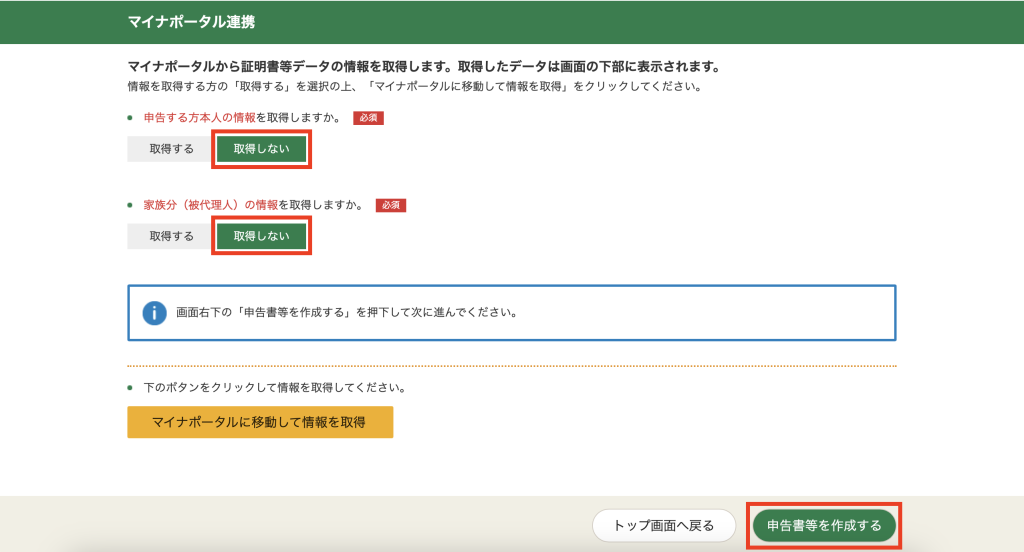This screenshot has height=552, width=1024.
Task: Proceed with 申告書等を作成する button
Action: pyautogui.click(x=824, y=525)
